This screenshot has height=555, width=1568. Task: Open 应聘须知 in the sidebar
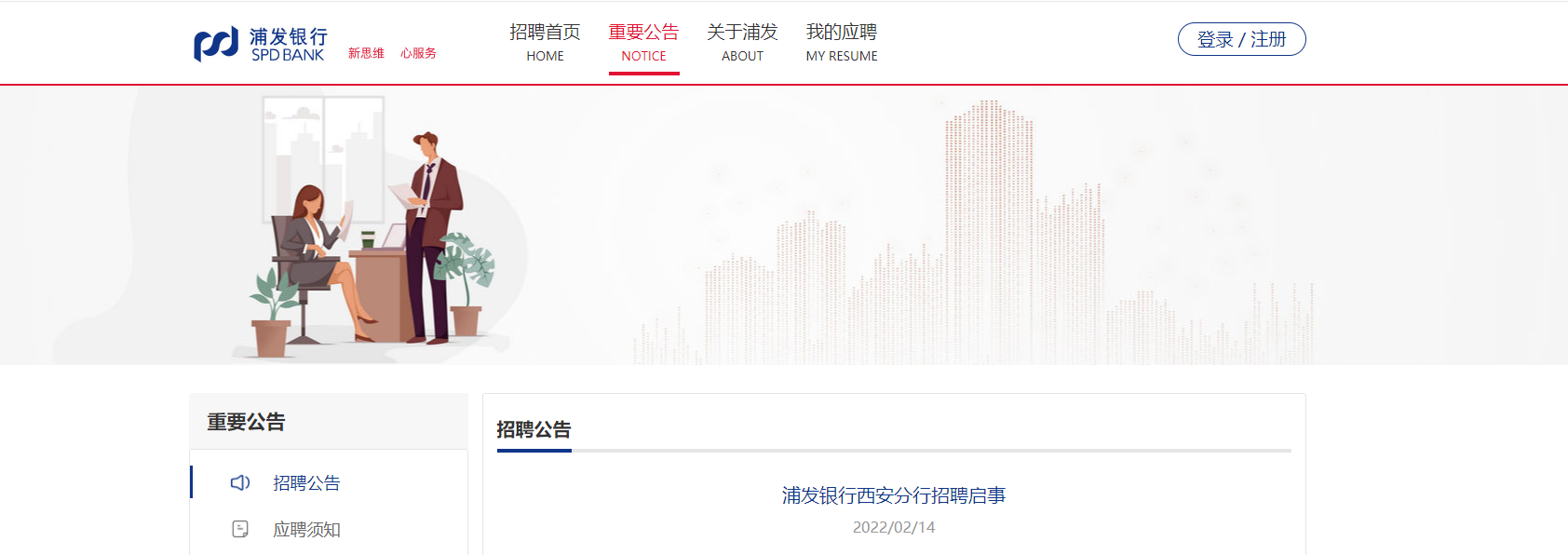(306, 530)
